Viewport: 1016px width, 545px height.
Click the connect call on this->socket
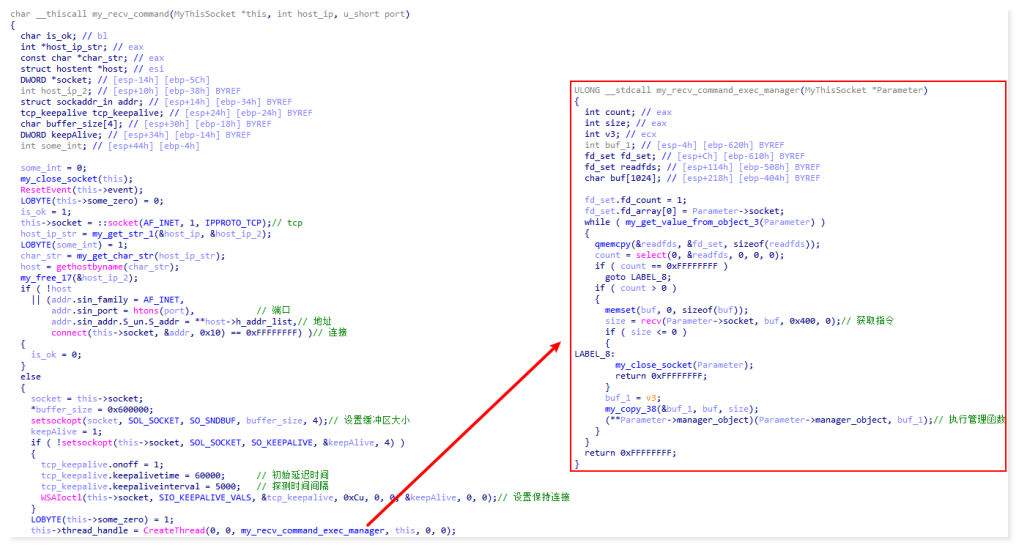click(69, 331)
